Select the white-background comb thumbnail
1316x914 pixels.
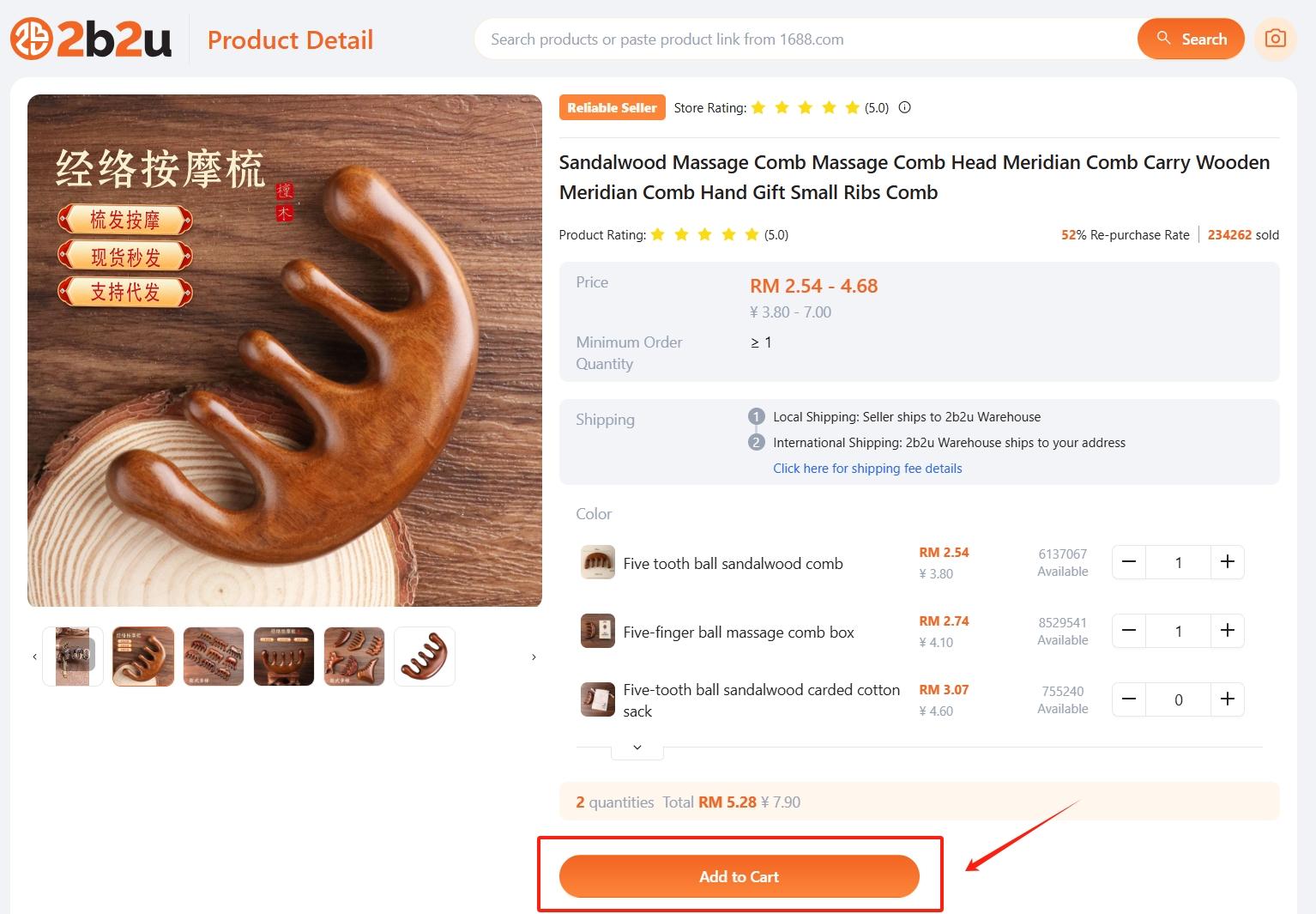pos(425,657)
